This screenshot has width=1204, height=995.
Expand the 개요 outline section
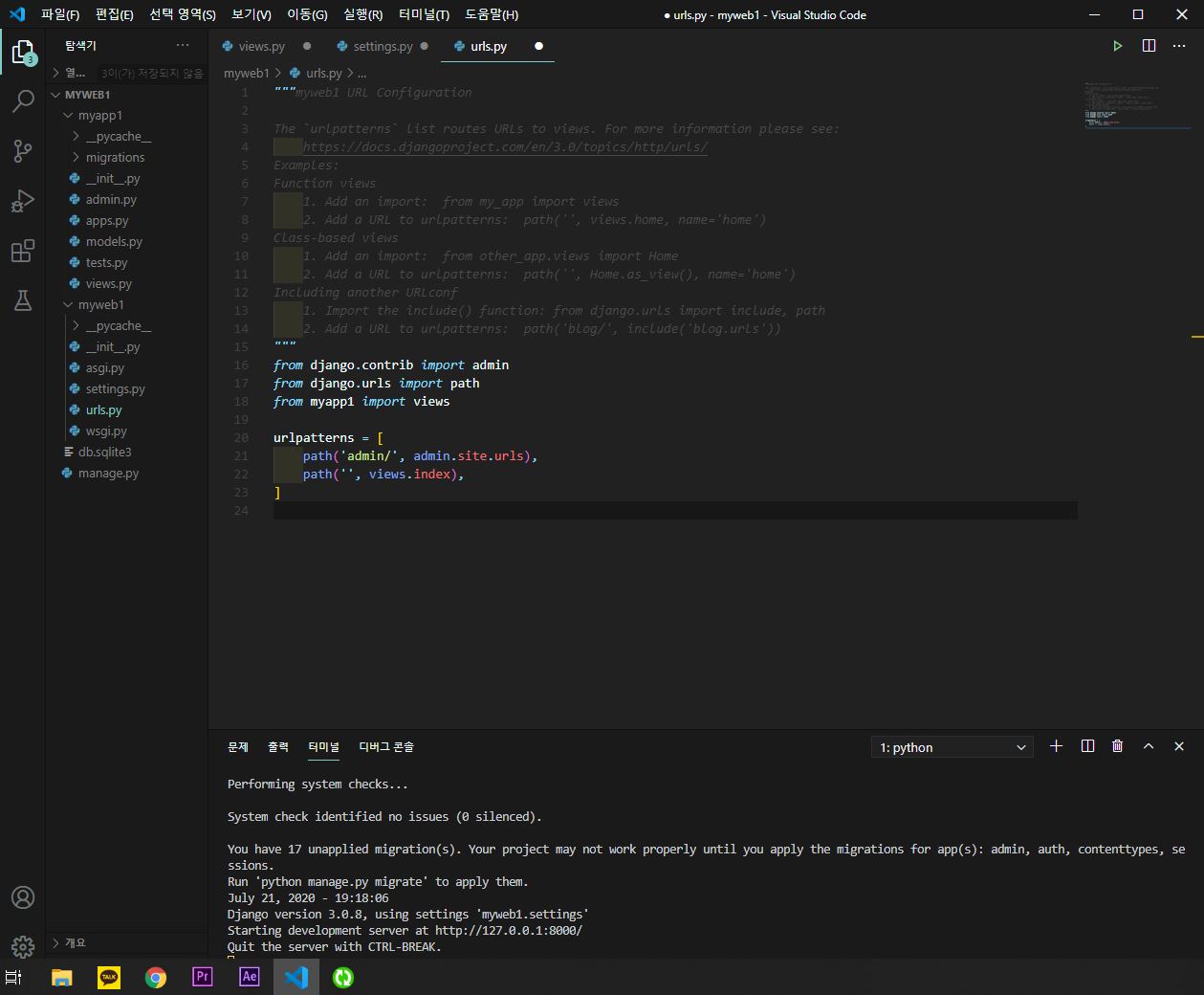coord(126,942)
